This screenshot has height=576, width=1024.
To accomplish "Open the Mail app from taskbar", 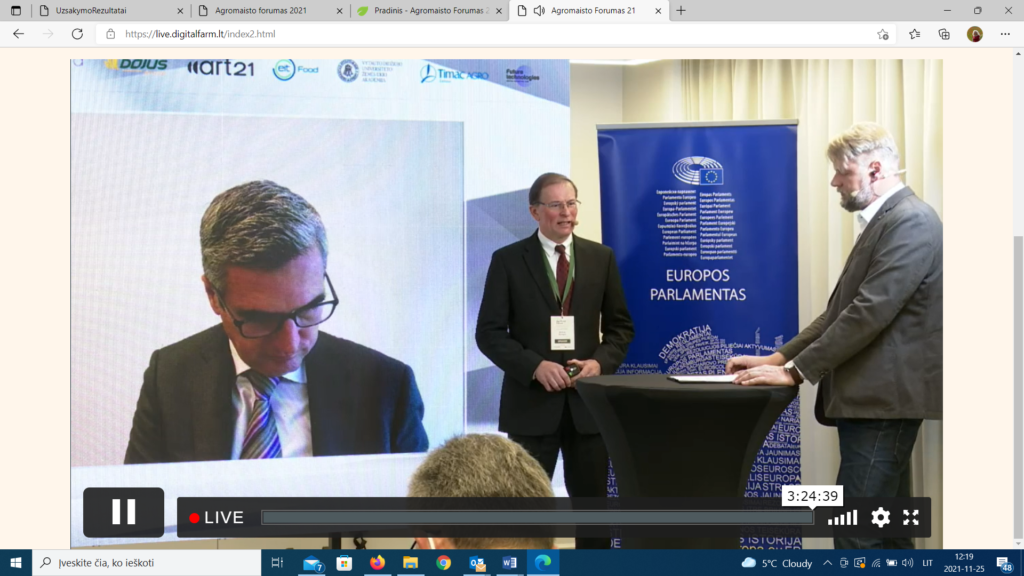I will [x=312, y=562].
